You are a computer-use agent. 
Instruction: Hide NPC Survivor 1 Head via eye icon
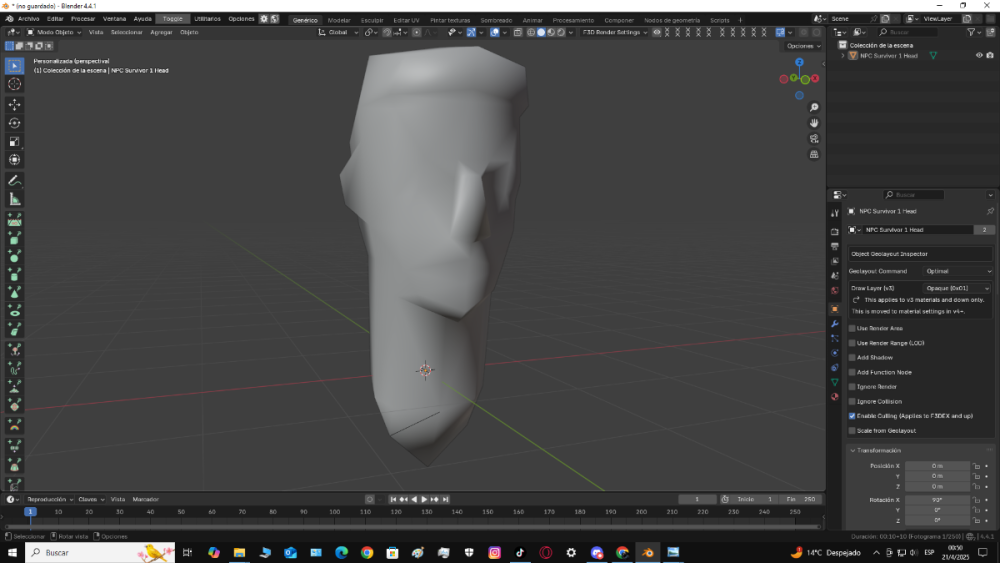point(979,56)
